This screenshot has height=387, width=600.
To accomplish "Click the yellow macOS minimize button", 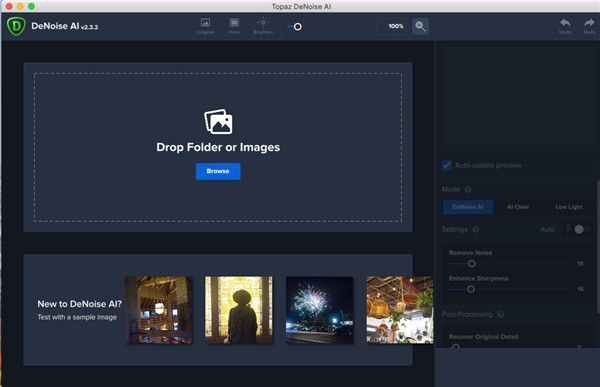I will click(x=20, y=6).
